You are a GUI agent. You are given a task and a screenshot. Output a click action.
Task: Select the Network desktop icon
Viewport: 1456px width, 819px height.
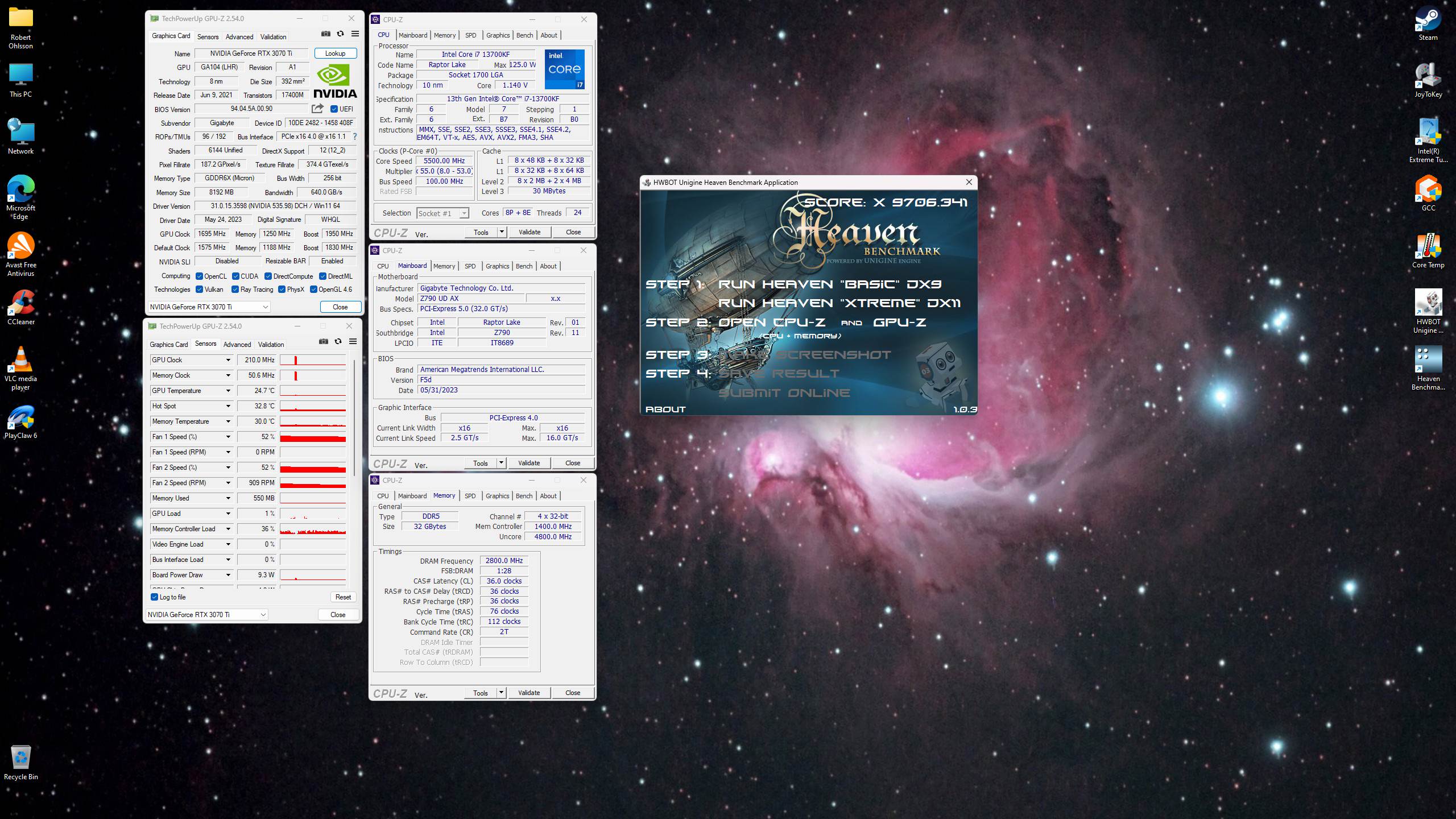[x=21, y=137]
